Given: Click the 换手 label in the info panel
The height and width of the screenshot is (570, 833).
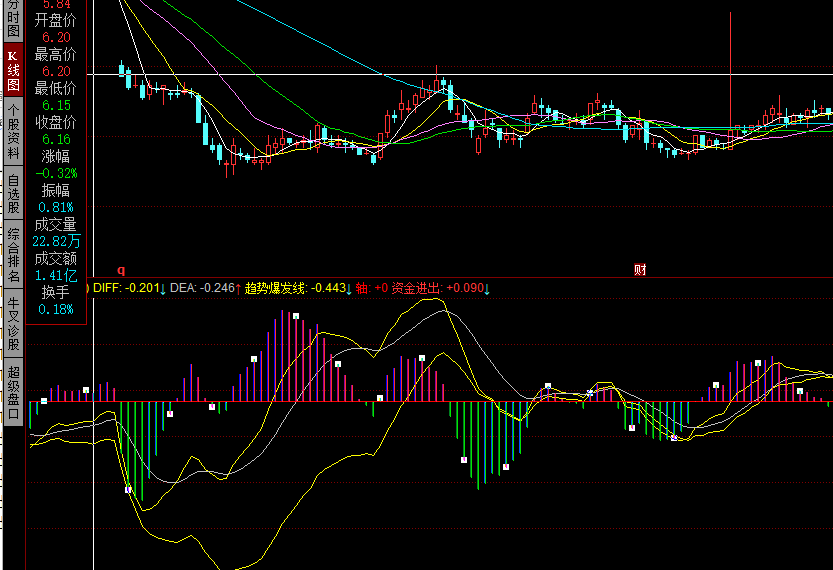Looking at the screenshot, I should tap(56, 292).
